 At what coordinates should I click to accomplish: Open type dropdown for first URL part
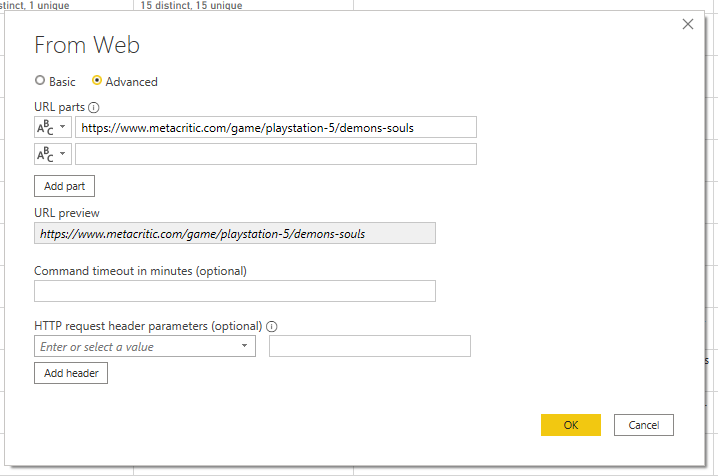point(53,127)
